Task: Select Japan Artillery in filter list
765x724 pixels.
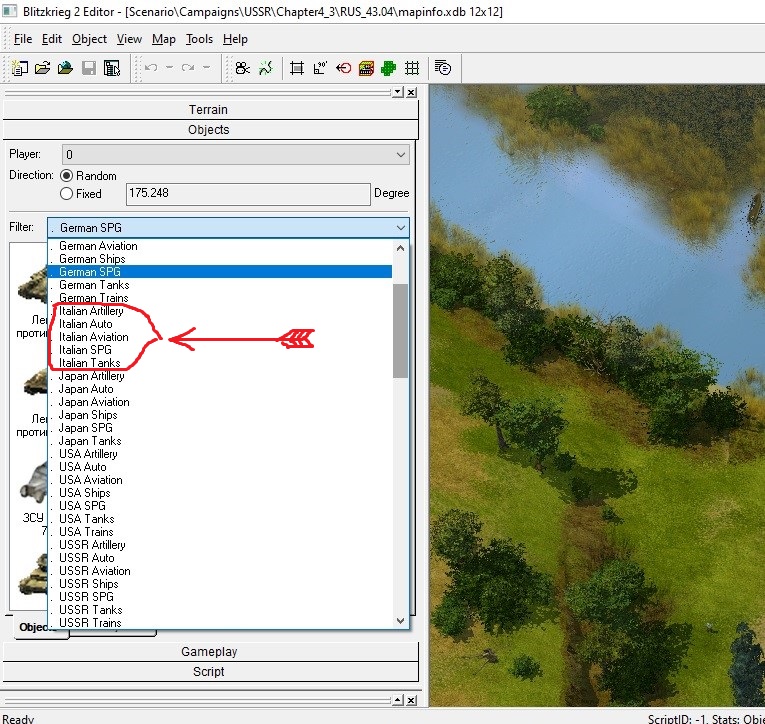Action: [x=220, y=376]
